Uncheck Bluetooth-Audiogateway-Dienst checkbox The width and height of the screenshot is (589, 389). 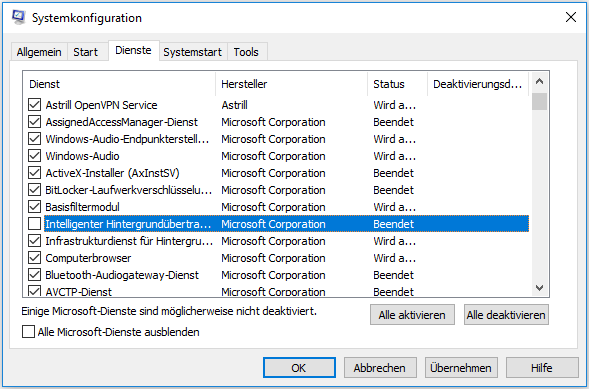[35, 275]
